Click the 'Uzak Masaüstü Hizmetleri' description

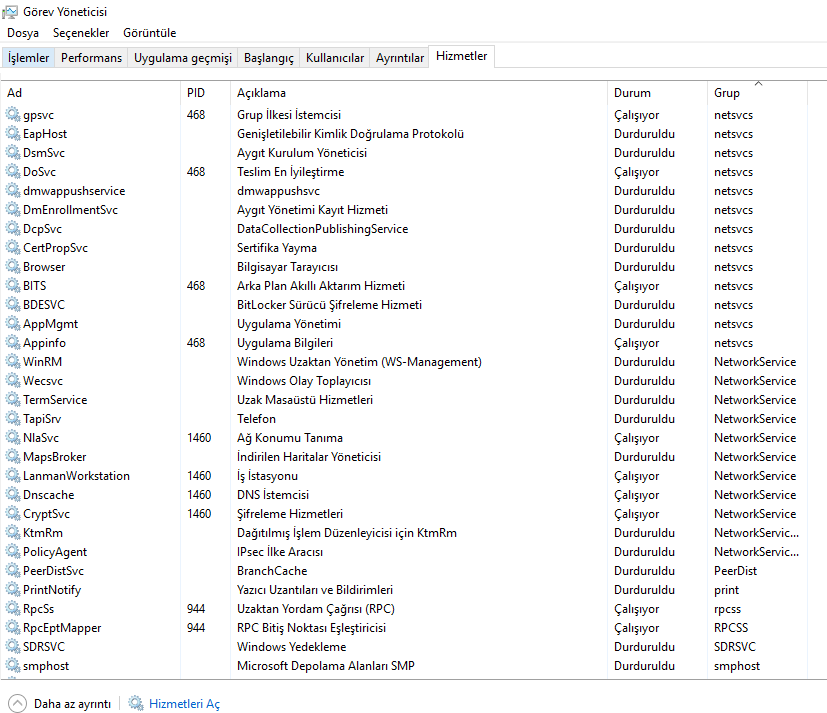pos(305,400)
